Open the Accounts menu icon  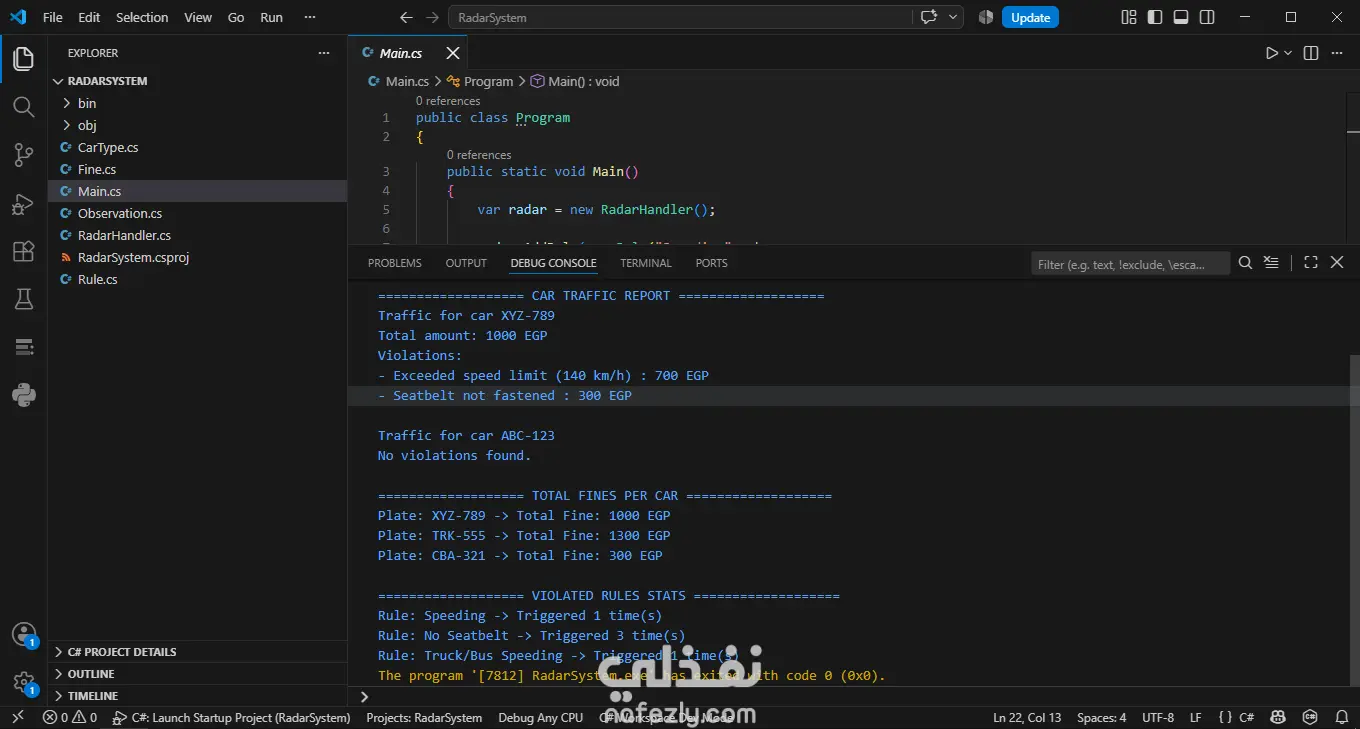point(23,634)
